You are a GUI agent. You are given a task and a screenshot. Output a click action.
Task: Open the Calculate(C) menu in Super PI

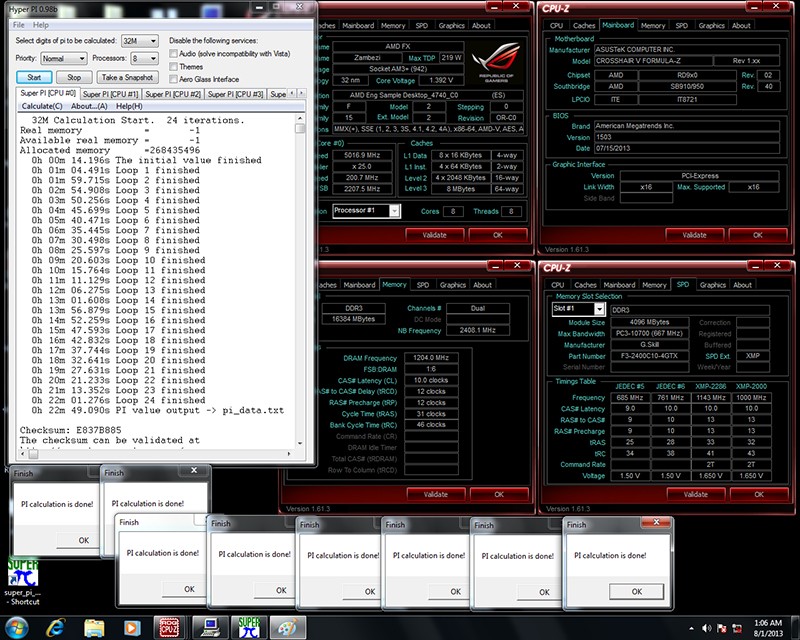pos(42,106)
